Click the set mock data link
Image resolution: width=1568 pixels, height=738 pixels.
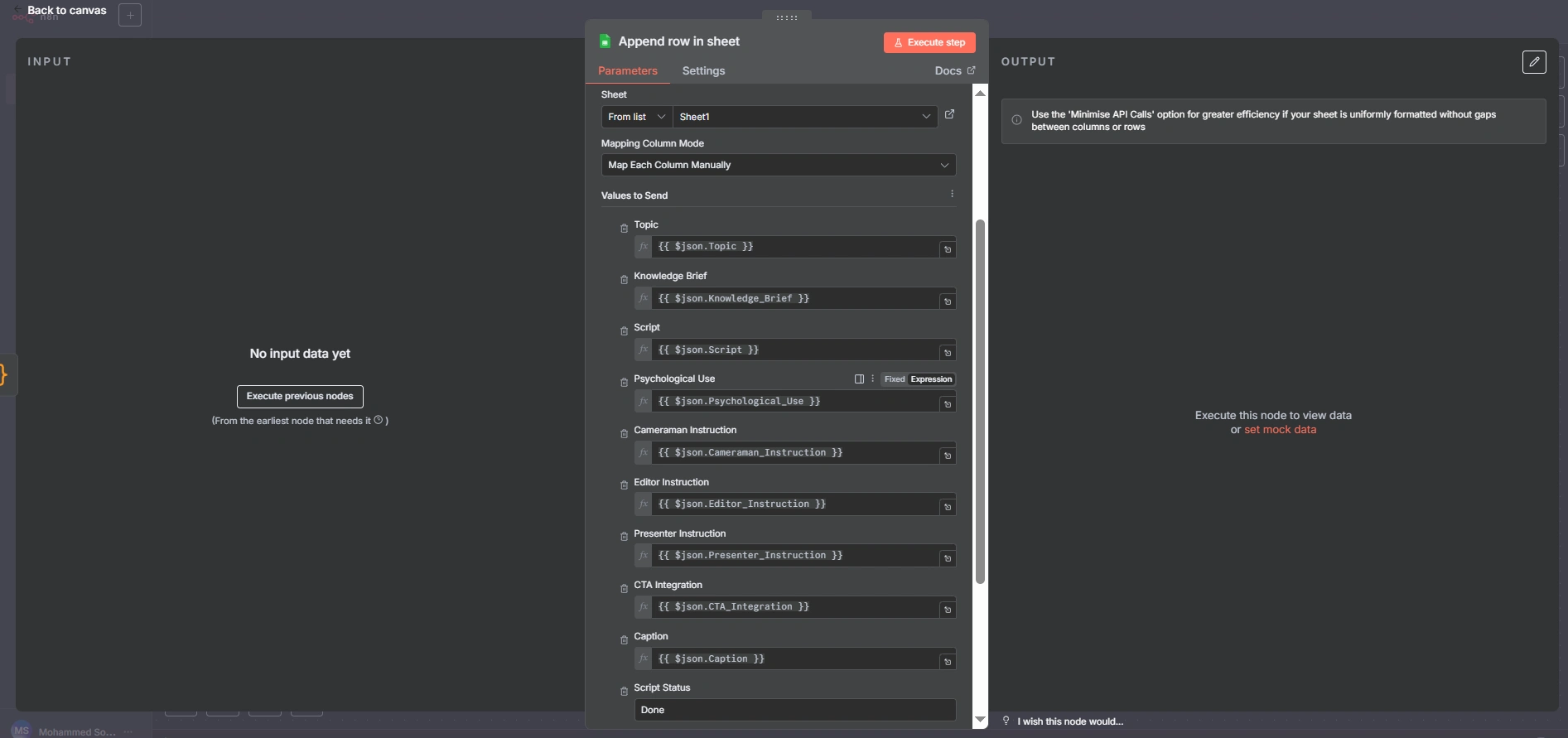pos(1280,430)
